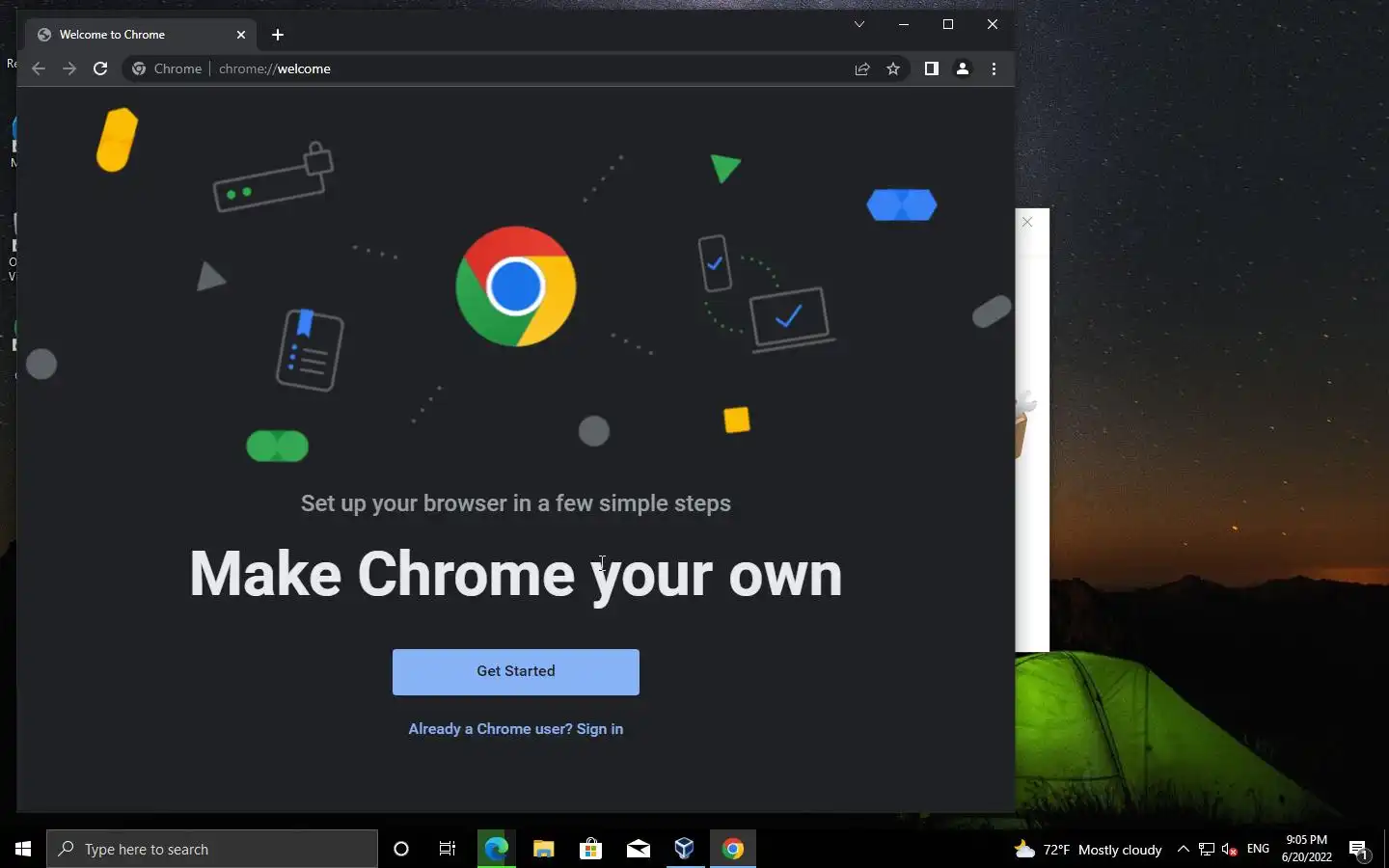Maximize the Chrome window
This screenshot has height=868, width=1389.
coord(948,24)
